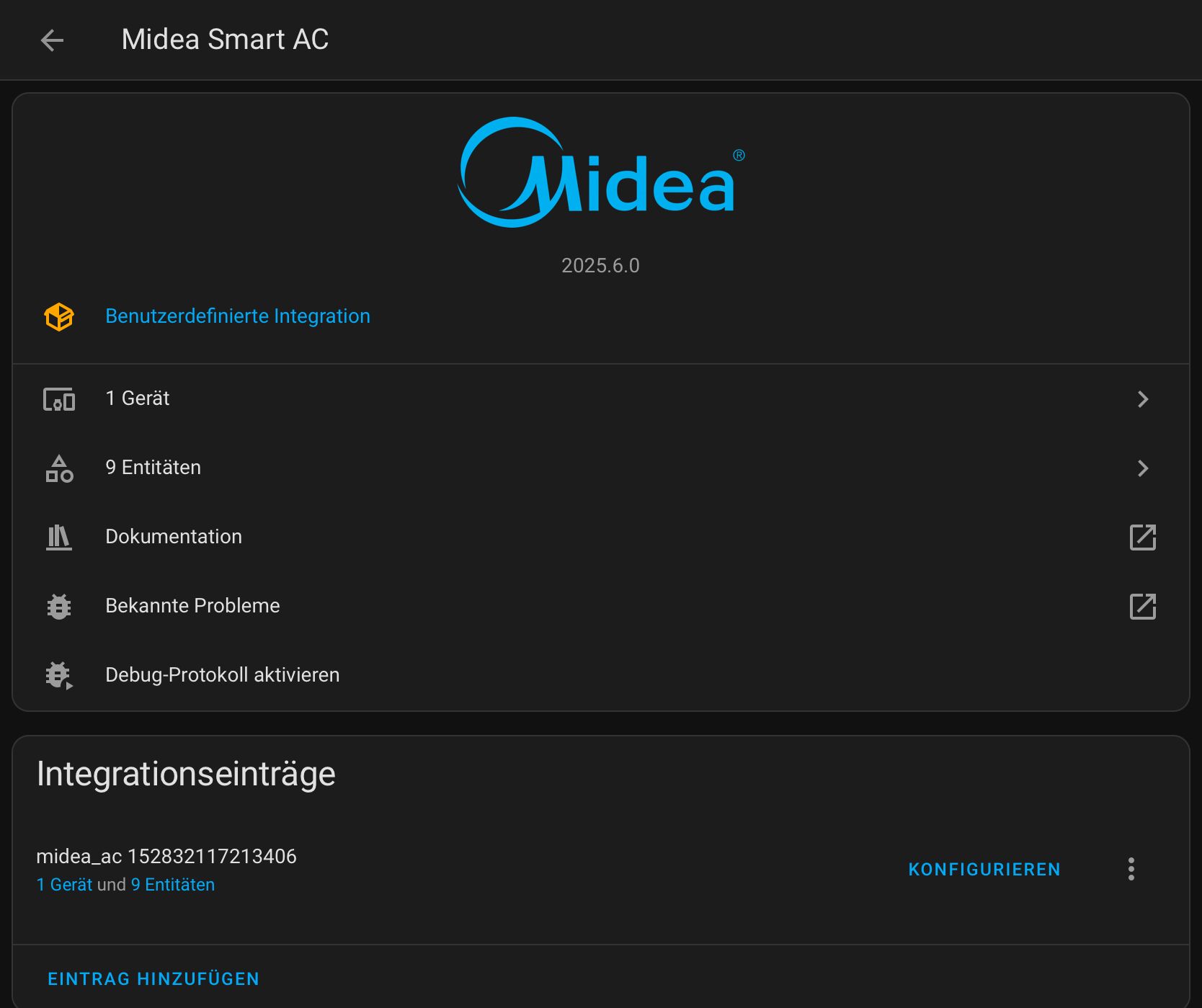Click the KONFIGURIEREN button

click(984, 870)
